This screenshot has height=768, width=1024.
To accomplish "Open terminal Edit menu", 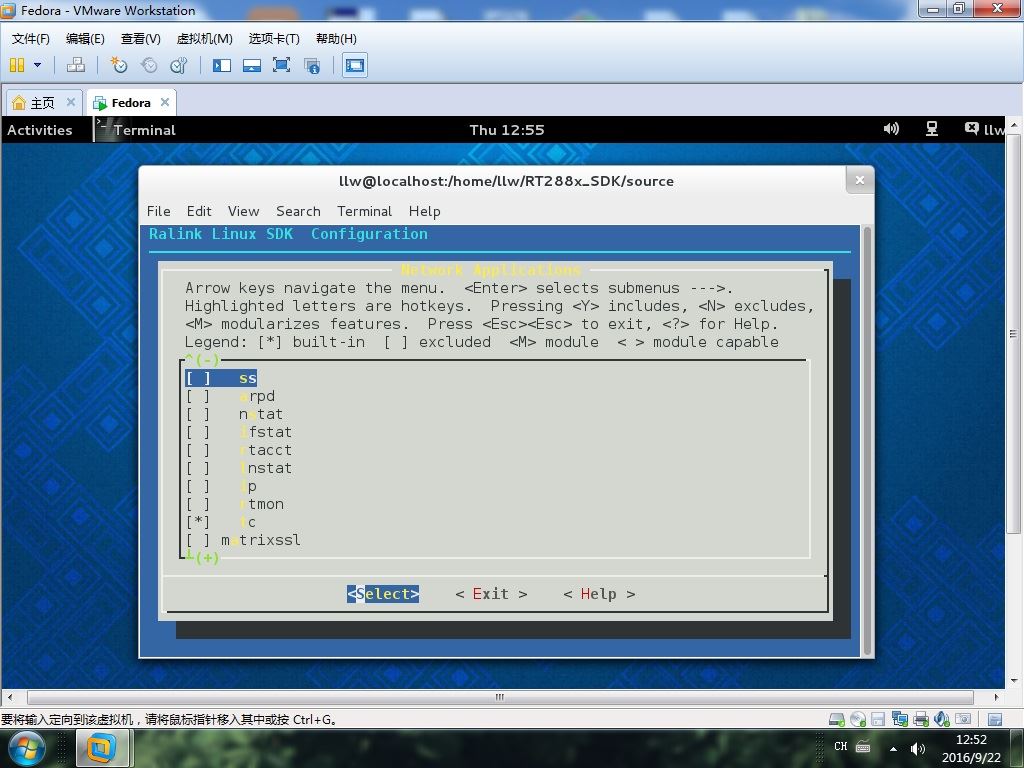I will pyautogui.click(x=199, y=211).
